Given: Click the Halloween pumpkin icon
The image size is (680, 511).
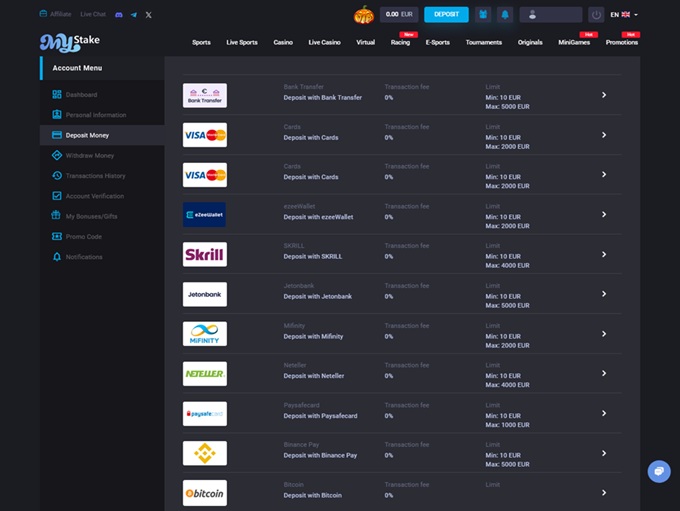Looking at the screenshot, I should [x=363, y=15].
